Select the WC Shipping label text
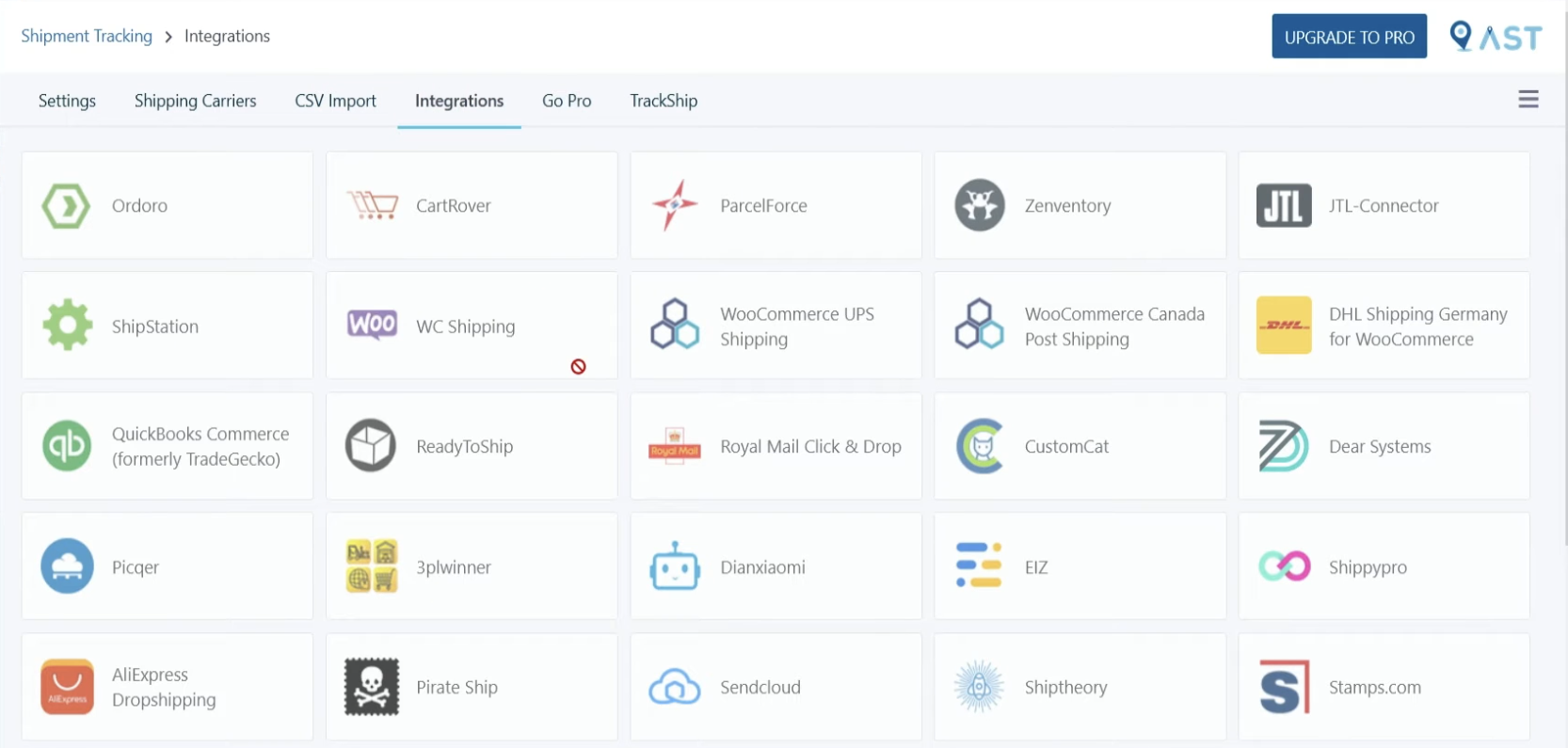This screenshot has width=1568, height=748. (466, 326)
